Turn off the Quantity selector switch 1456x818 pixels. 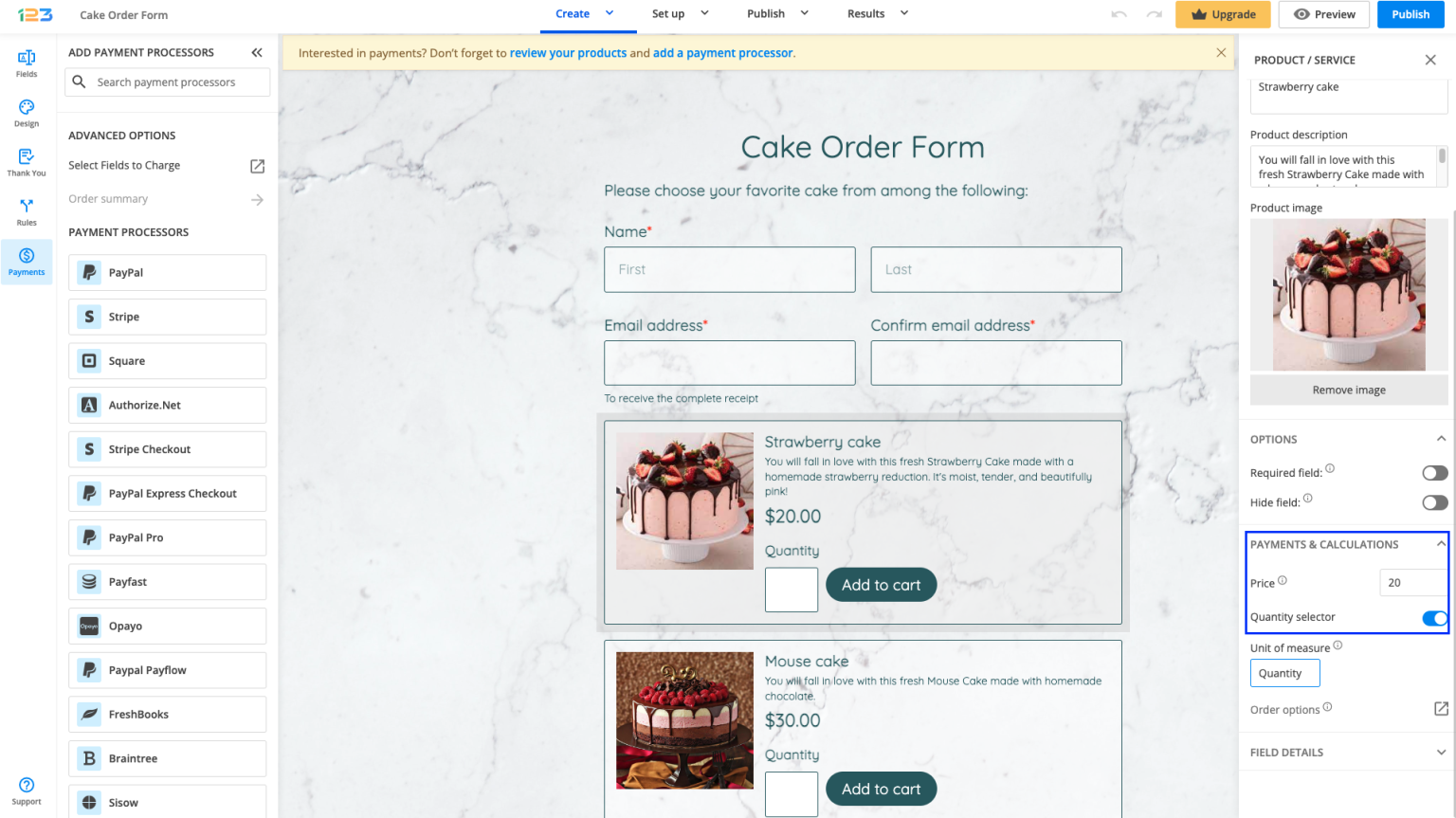1435,618
